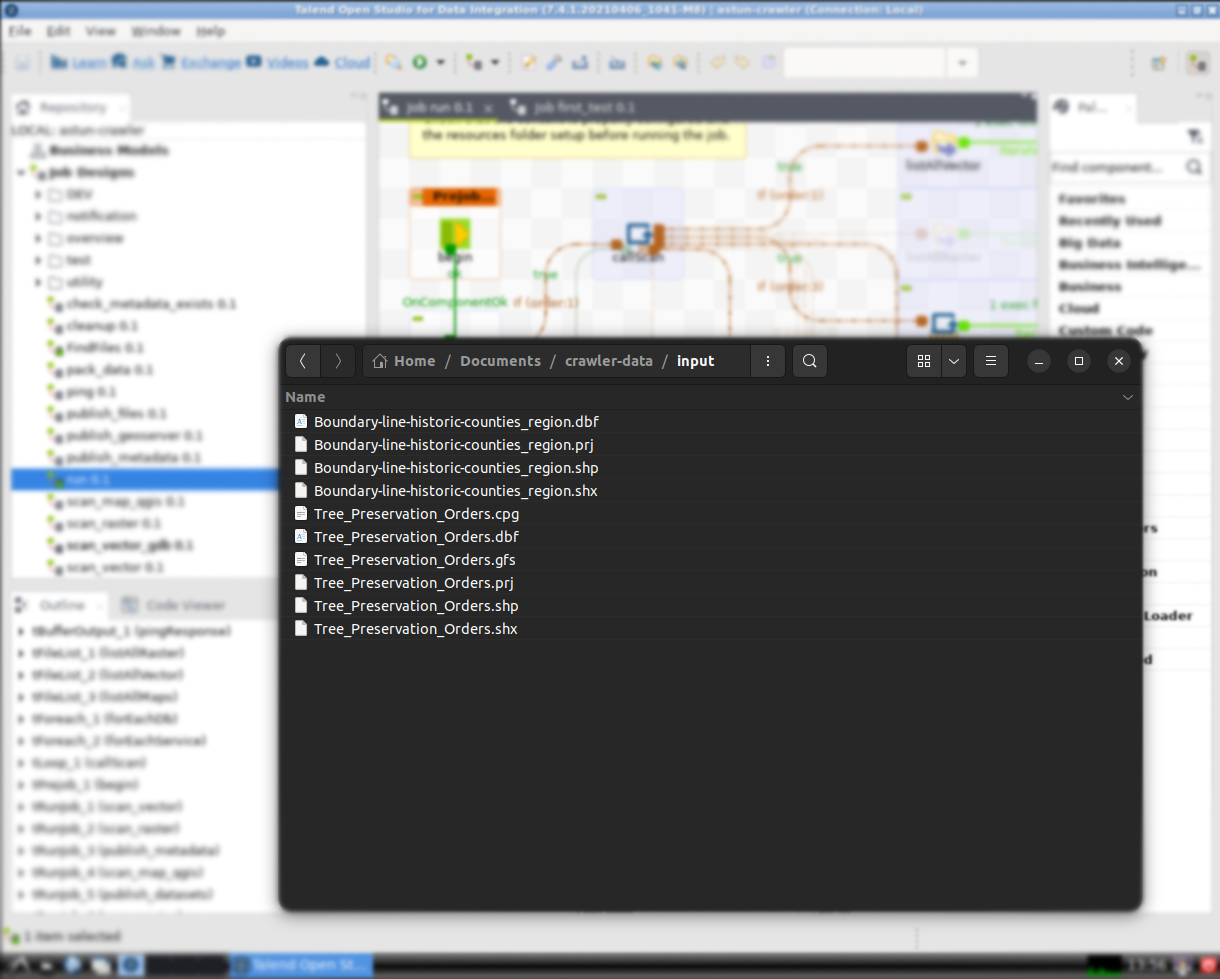
Task: Switch to the Job run 0.1 tab
Action: click(440, 107)
